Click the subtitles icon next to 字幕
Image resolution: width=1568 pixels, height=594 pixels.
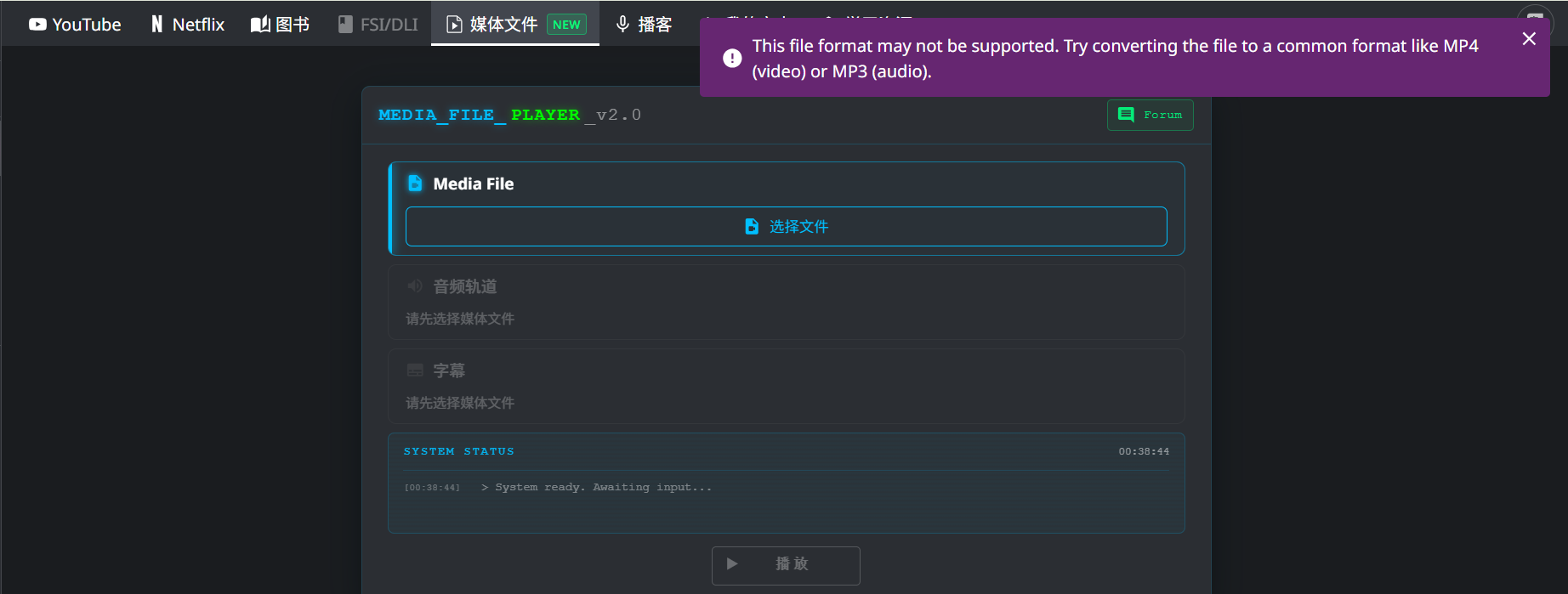coord(415,371)
